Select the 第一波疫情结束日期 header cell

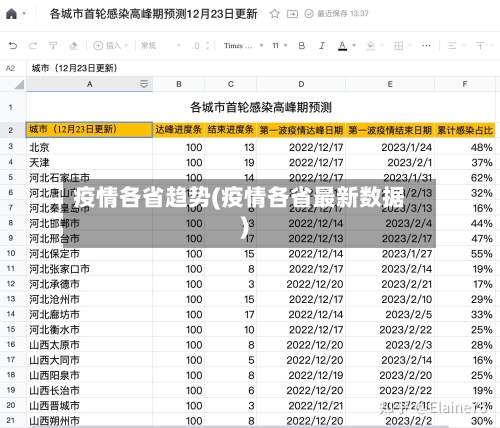[x=390, y=130]
